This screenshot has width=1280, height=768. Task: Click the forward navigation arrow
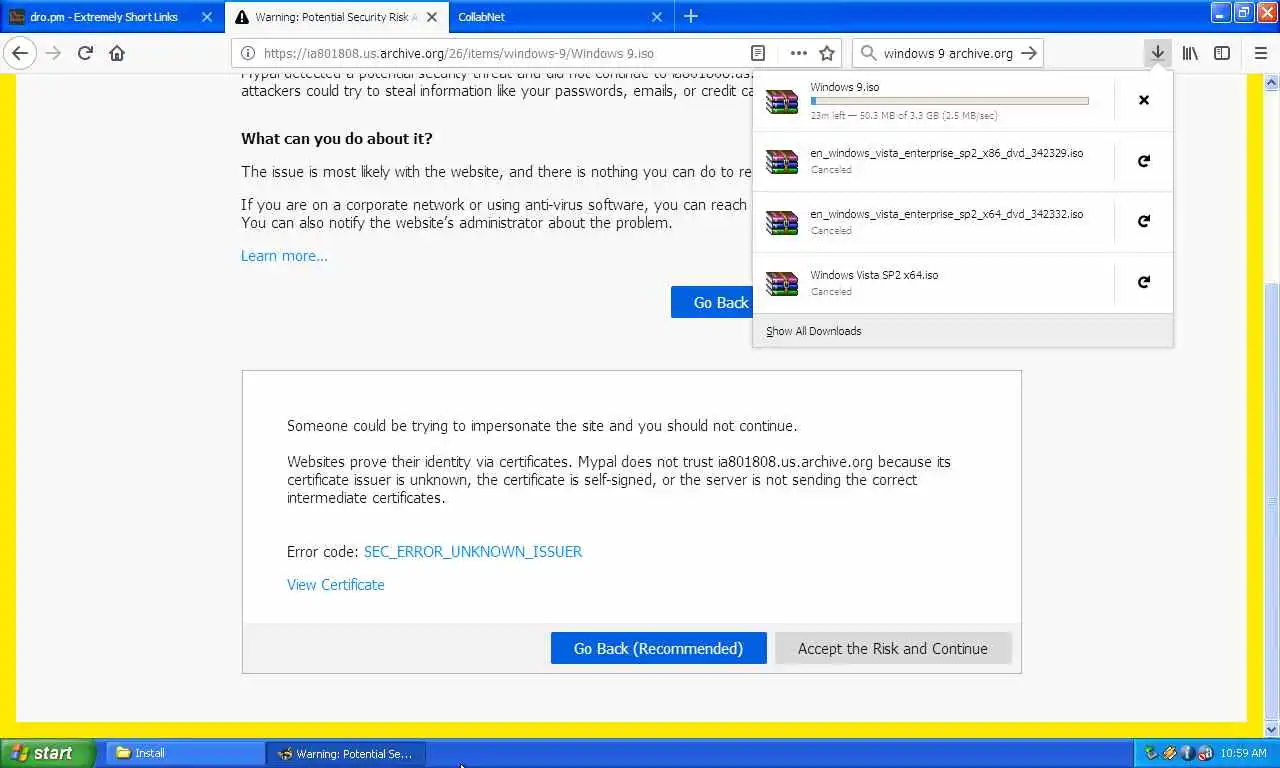(53, 53)
